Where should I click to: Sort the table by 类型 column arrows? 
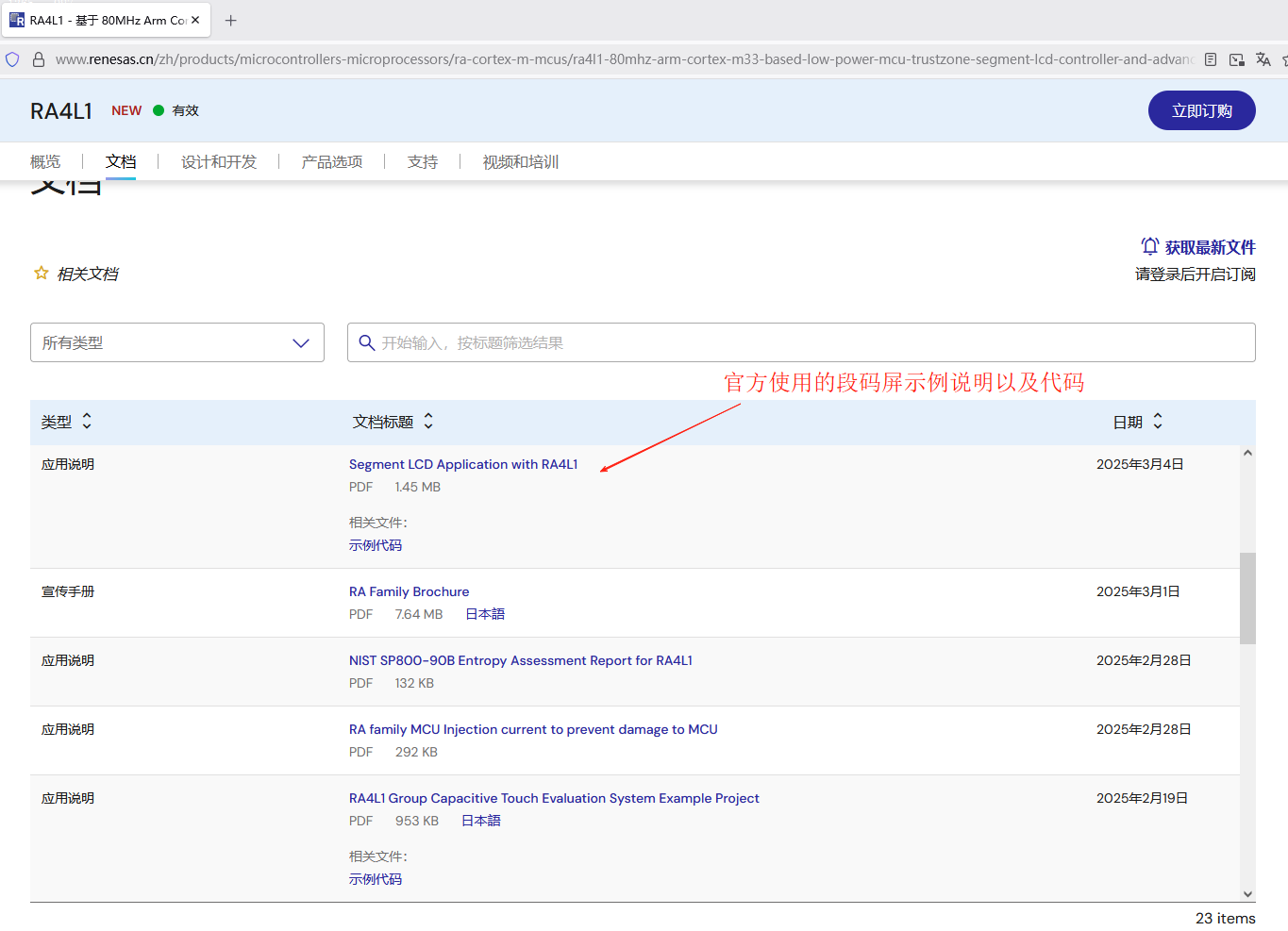point(87,422)
